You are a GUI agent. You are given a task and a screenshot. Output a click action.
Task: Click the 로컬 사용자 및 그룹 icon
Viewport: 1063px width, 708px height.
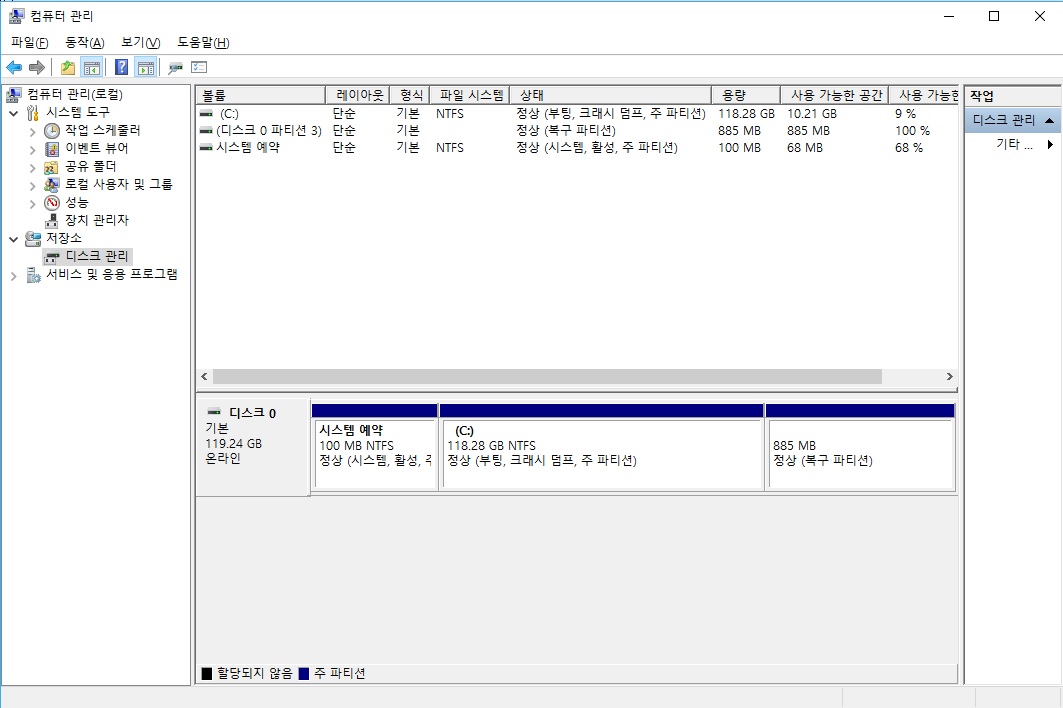pos(52,184)
